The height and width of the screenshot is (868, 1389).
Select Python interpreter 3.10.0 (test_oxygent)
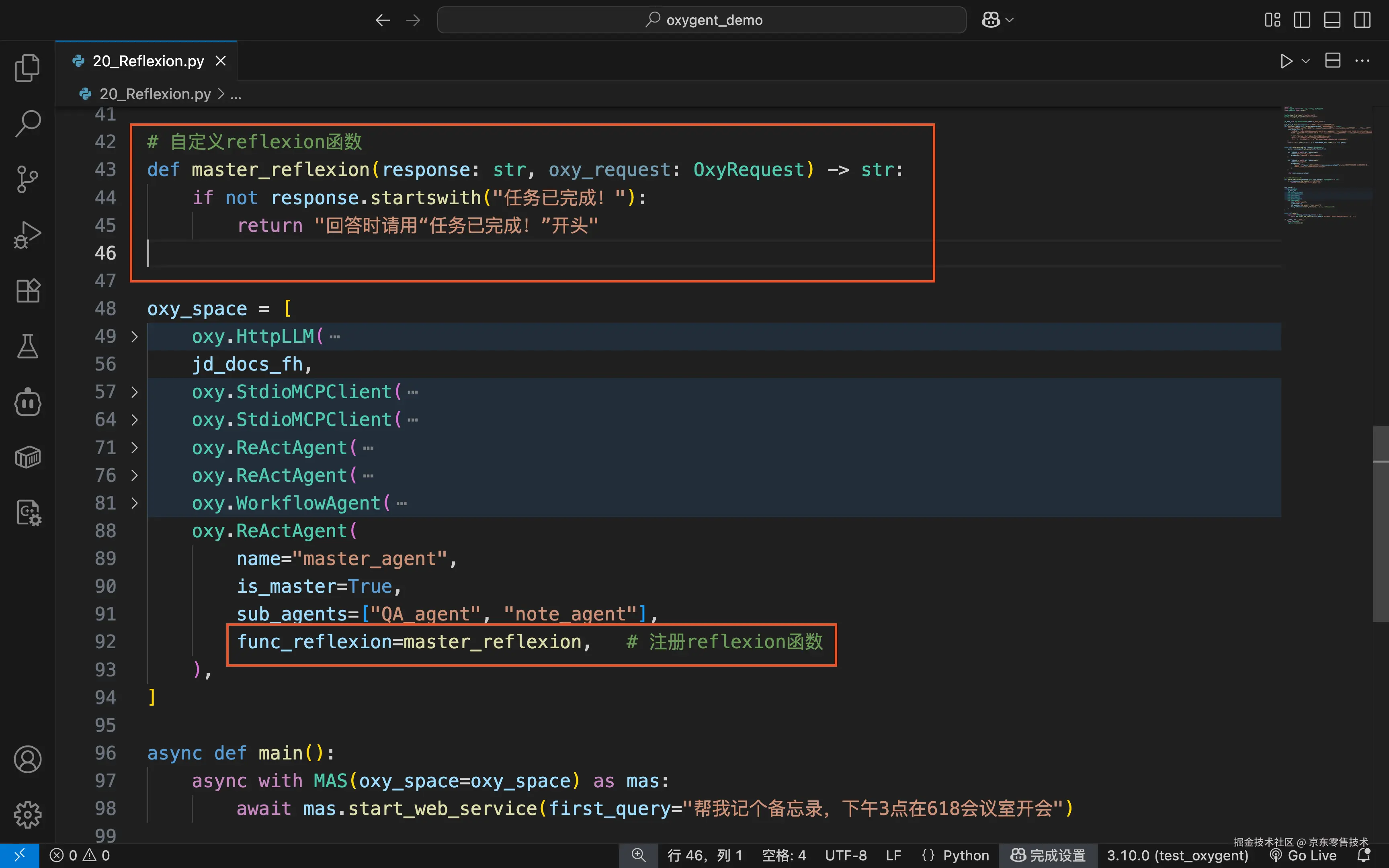[1177, 856]
